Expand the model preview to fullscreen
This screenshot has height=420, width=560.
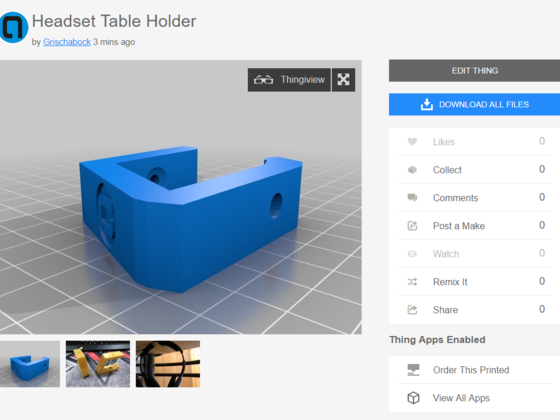[x=343, y=80]
